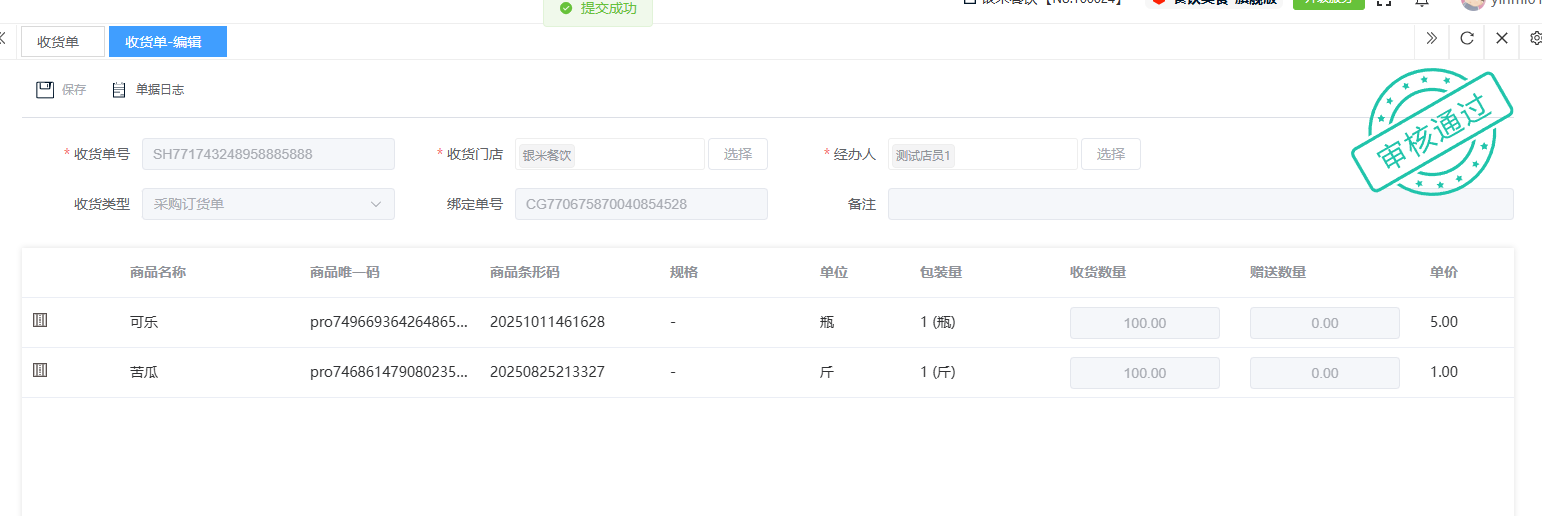Click the 备注 remarks input field

click(x=1200, y=204)
